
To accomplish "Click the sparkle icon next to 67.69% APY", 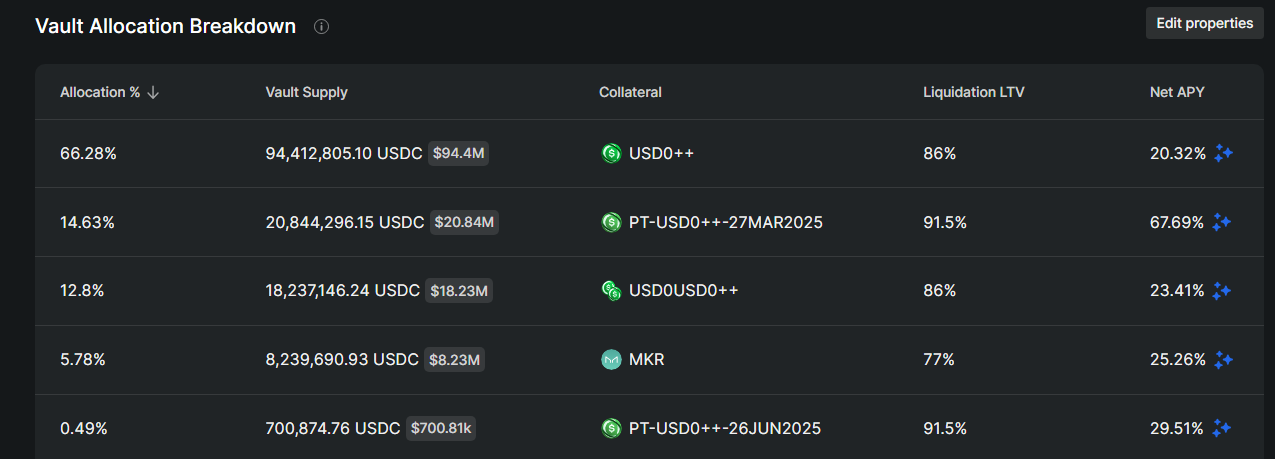I will tap(1221, 222).
